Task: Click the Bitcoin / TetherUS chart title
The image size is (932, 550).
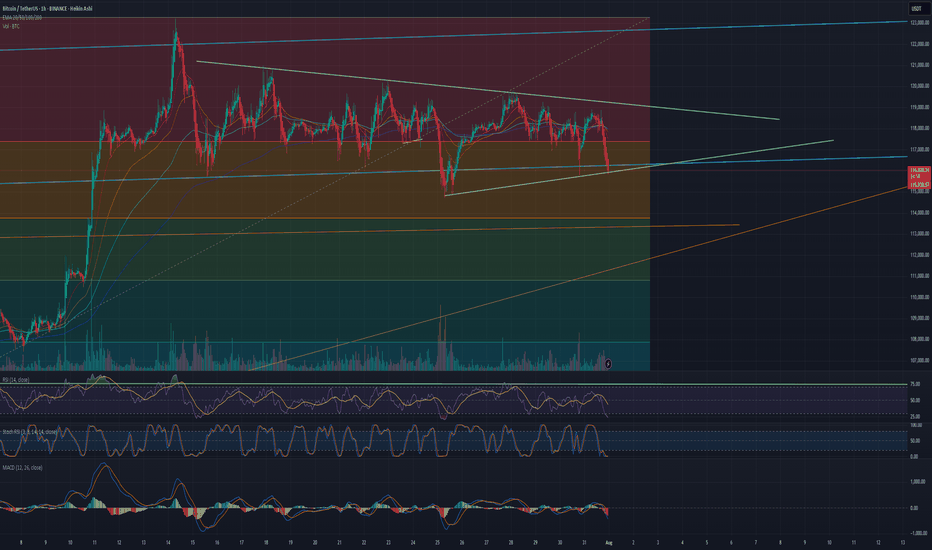Action: pos(46,9)
